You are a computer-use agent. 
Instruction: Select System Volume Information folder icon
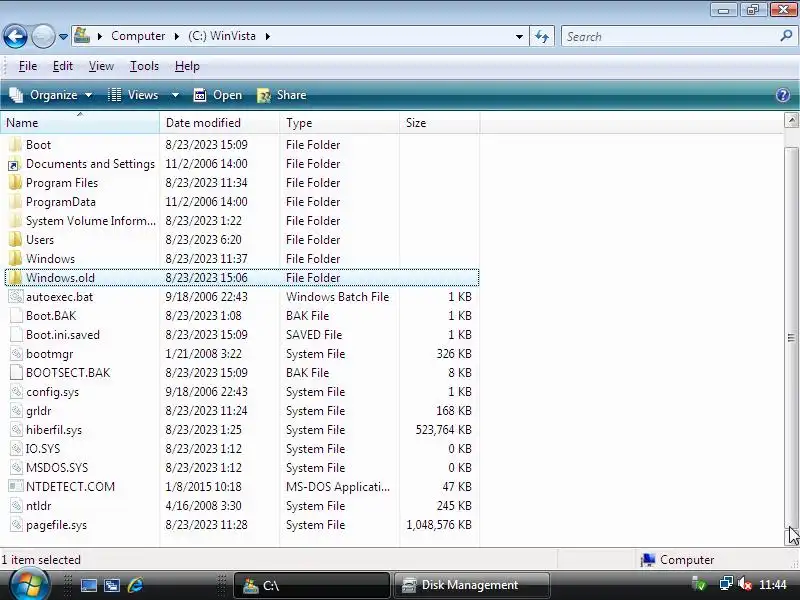(x=16, y=221)
